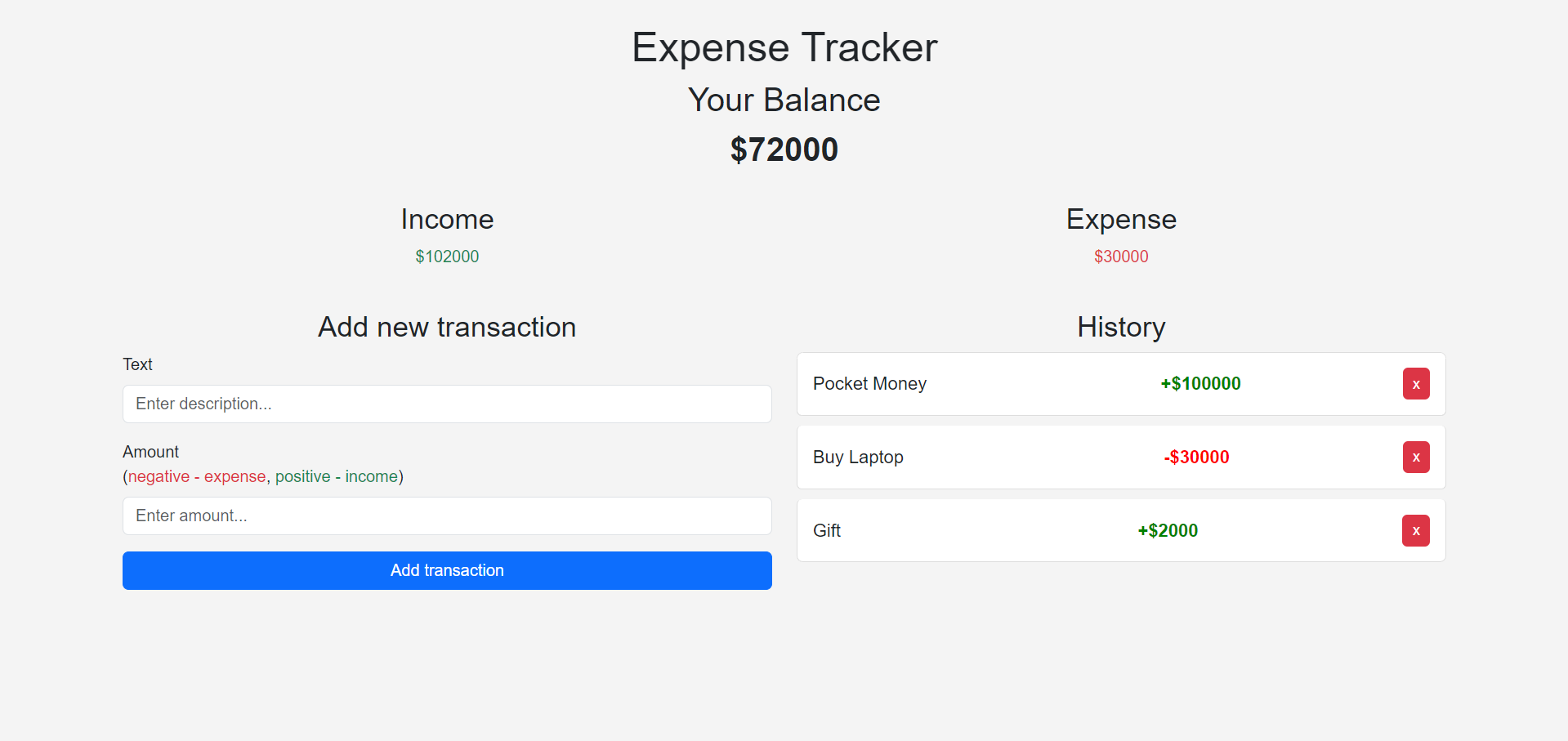This screenshot has height=741, width=1568.
Task: Click the Amount field label
Action: [150, 452]
